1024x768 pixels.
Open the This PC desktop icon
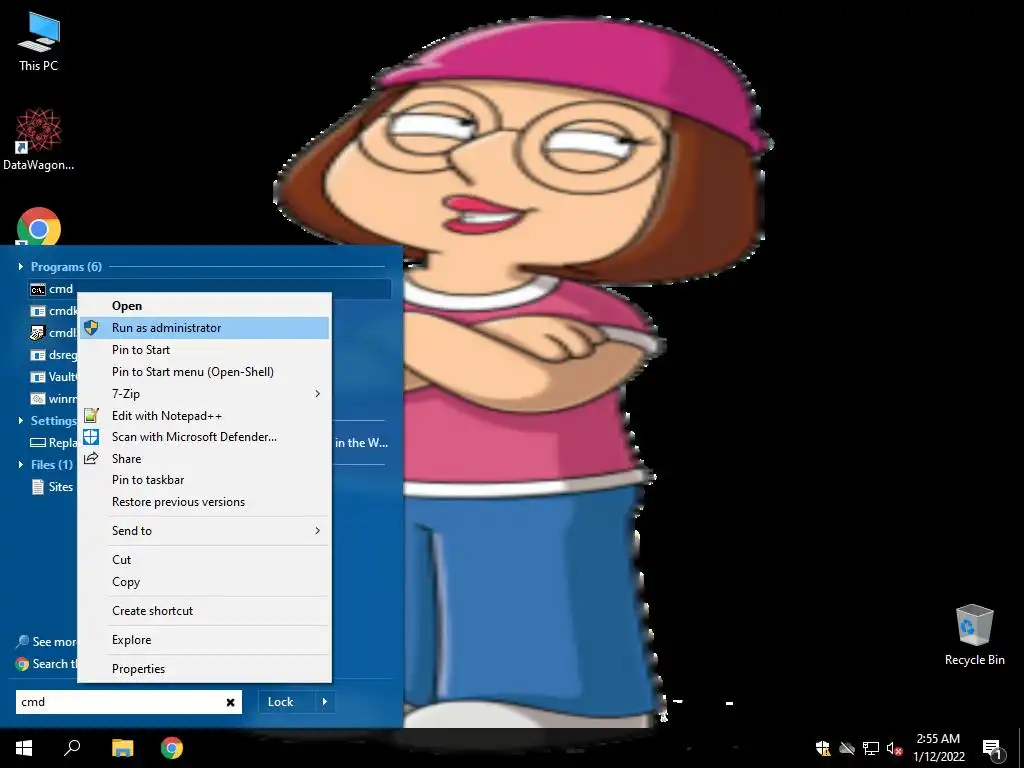click(x=39, y=41)
